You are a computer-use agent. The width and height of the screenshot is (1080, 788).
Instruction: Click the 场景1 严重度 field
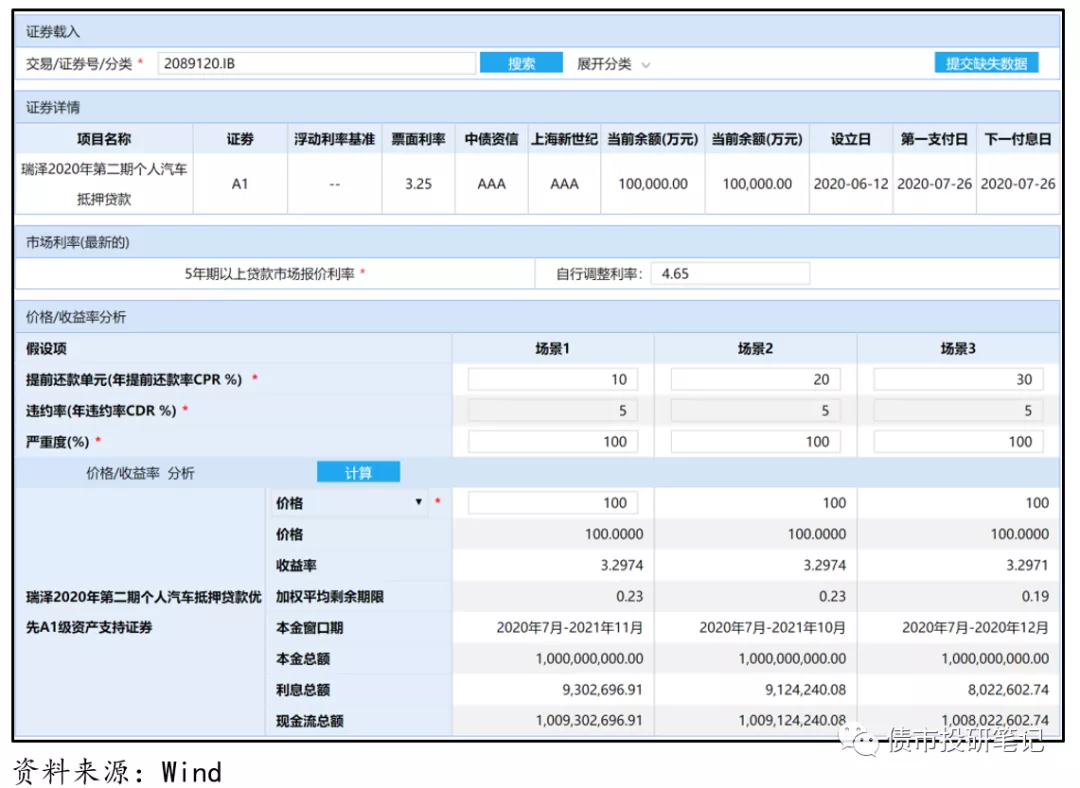point(552,442)
